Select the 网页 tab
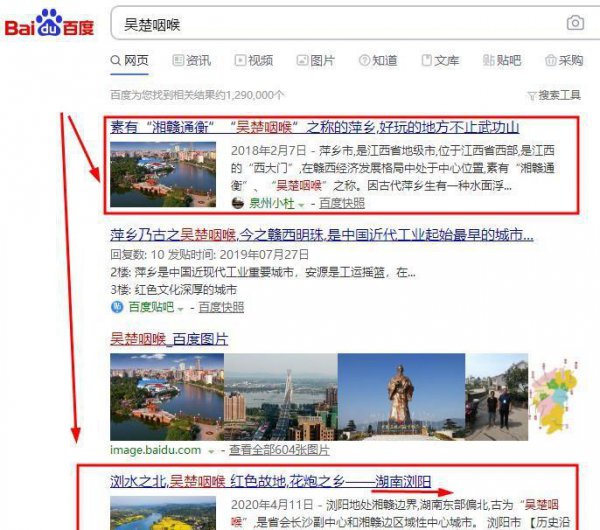600x530 pixels. tap(129, 60)
